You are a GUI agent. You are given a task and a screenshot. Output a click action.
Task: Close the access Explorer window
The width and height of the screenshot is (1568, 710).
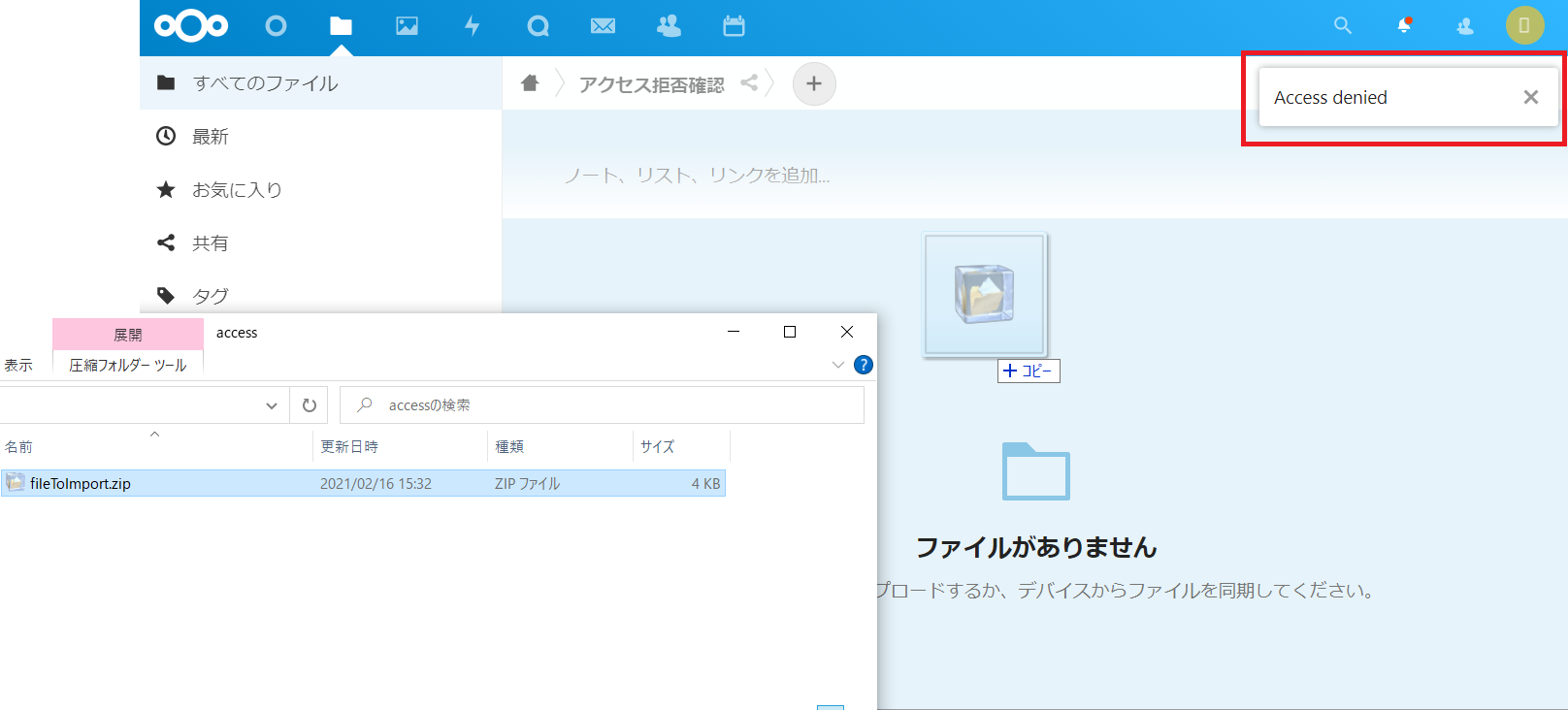[x=847, y=332]
